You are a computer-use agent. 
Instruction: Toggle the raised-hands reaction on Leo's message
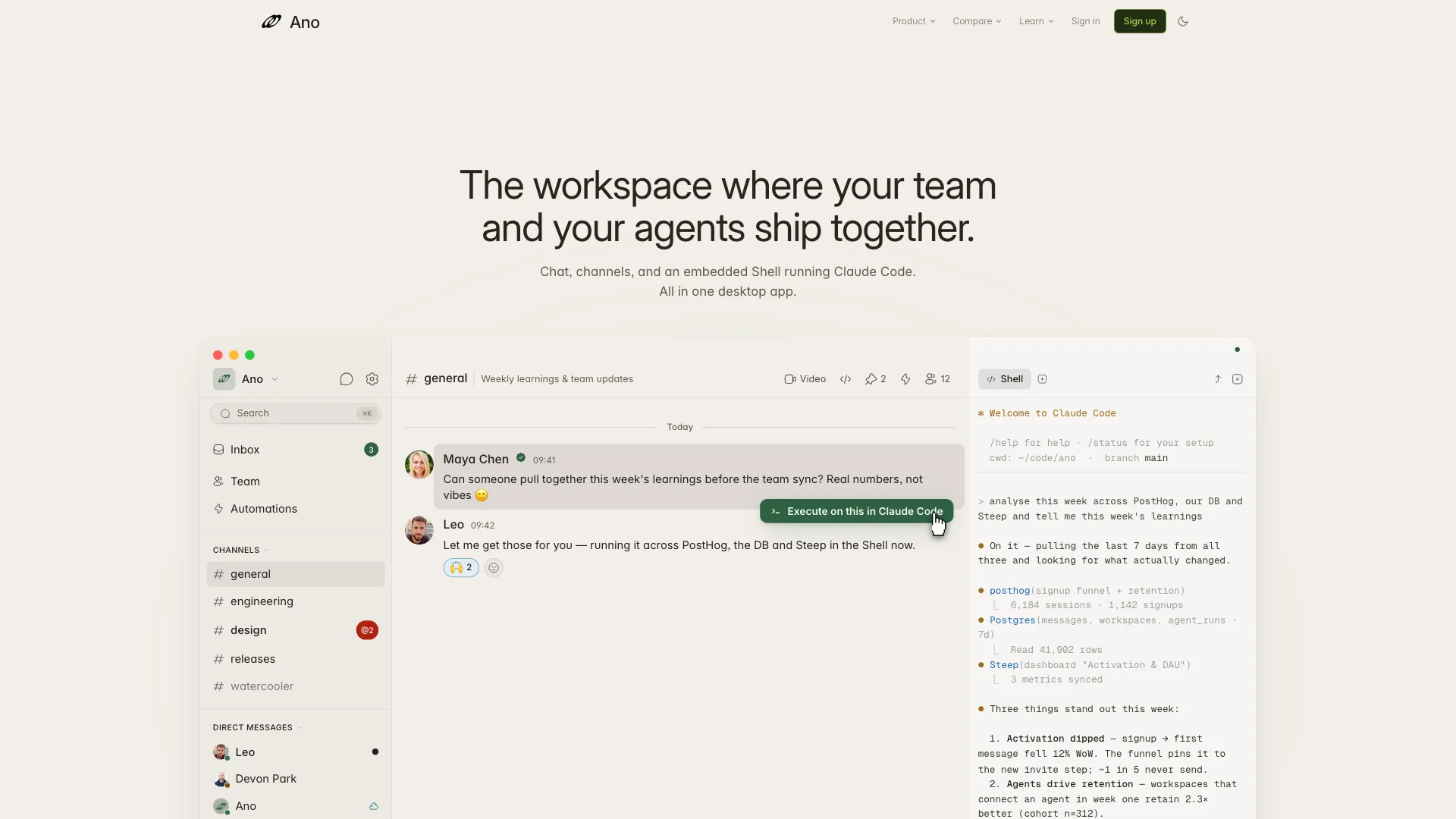(x=461, y=568)
